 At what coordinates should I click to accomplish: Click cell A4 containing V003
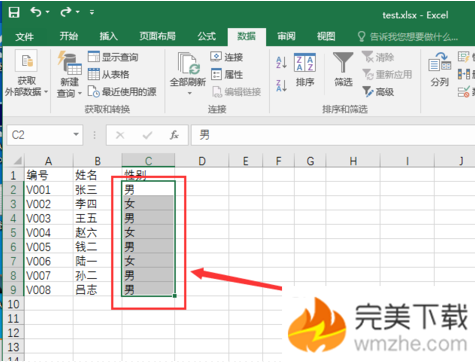49,218
